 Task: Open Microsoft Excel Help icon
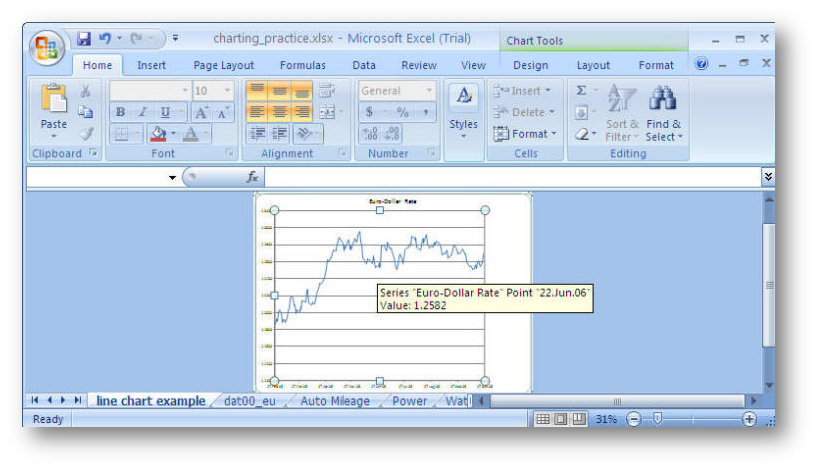(701, 64)
